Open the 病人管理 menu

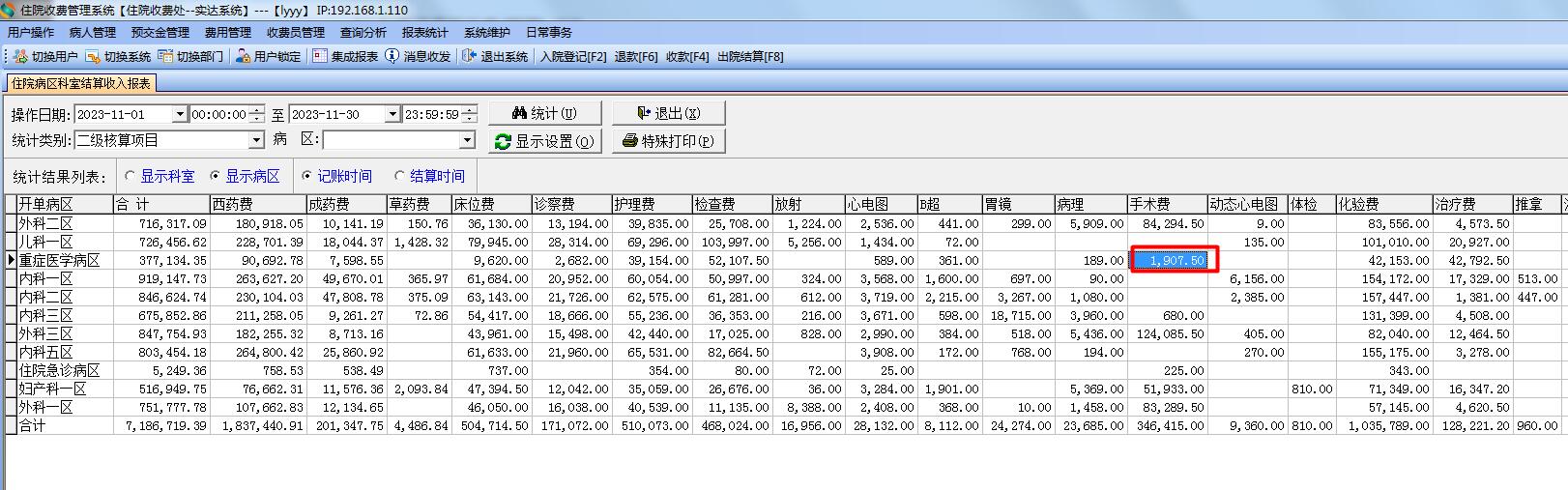93,33
